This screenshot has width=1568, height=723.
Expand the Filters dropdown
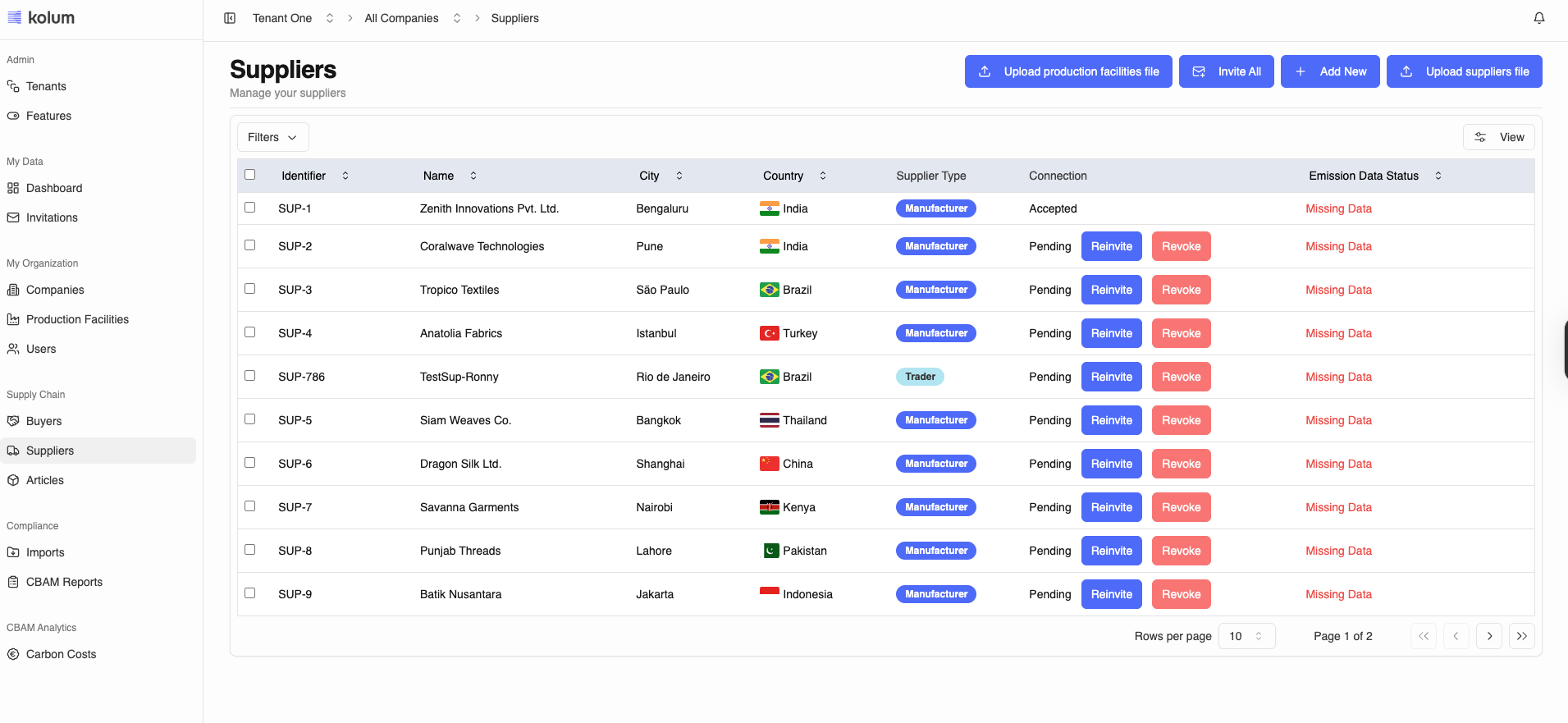pyautogui.click(x=272, y=137)
